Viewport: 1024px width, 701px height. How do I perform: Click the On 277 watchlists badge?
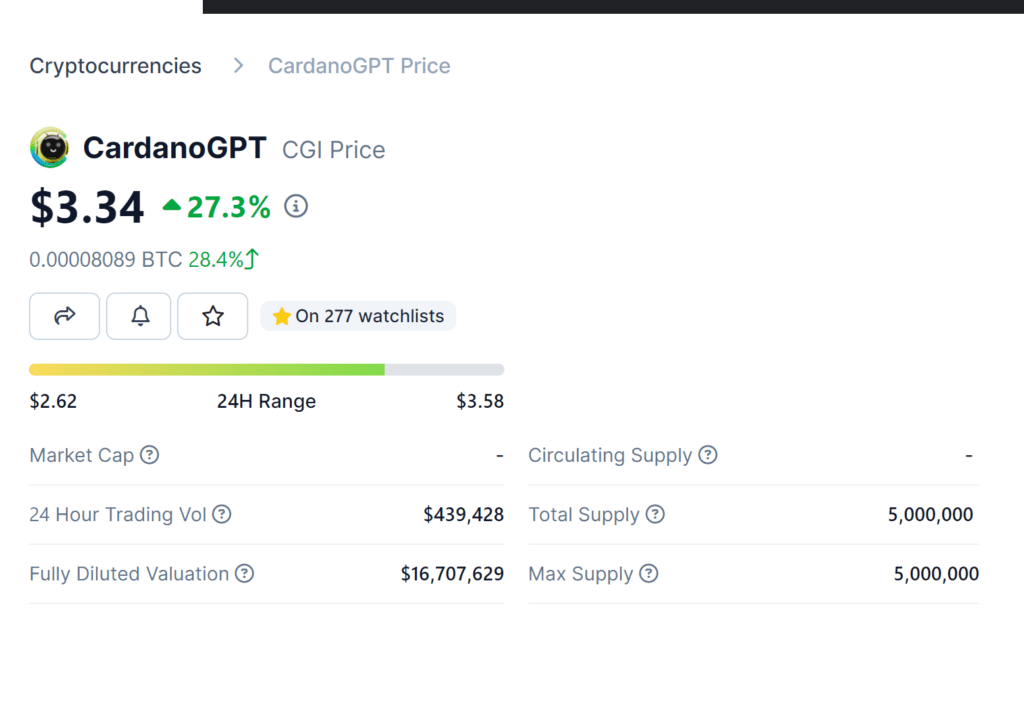pyautogui.click(x=358, y=316)
